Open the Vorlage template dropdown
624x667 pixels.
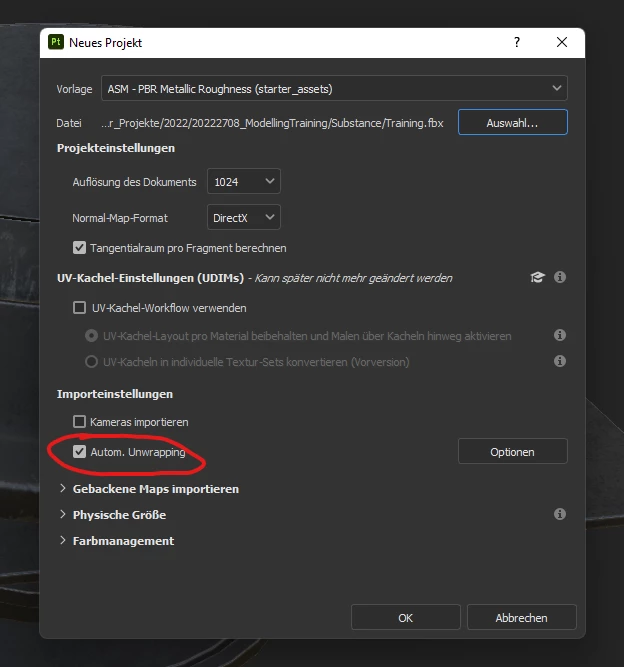click(334, 88)
